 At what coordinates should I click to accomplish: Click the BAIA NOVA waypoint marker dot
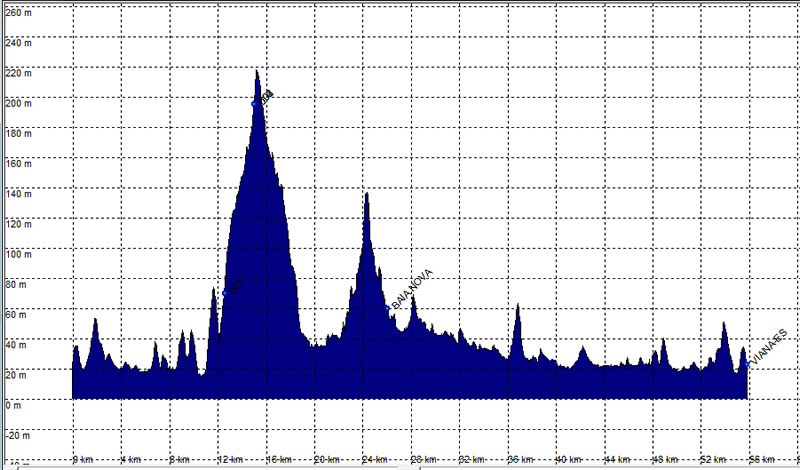[387, 308]
